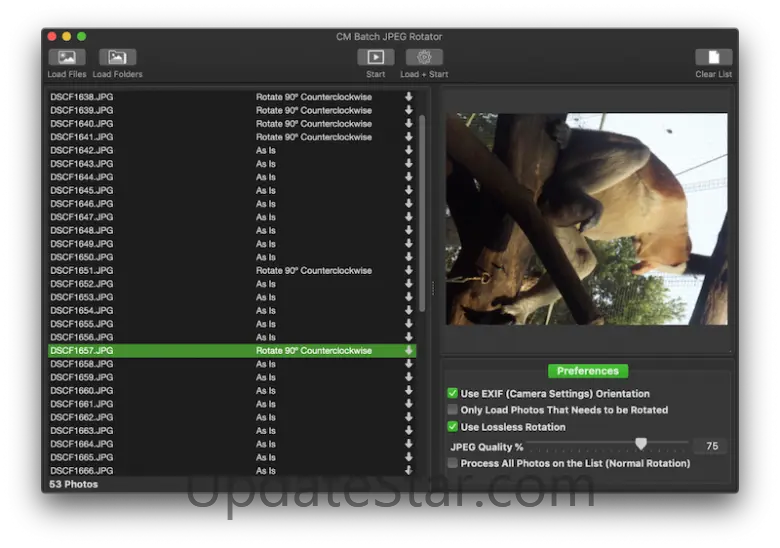The width and height of the screenshot is (780, 548).
Task: Click the monkey photo preview image
Action: coord(586,219)
